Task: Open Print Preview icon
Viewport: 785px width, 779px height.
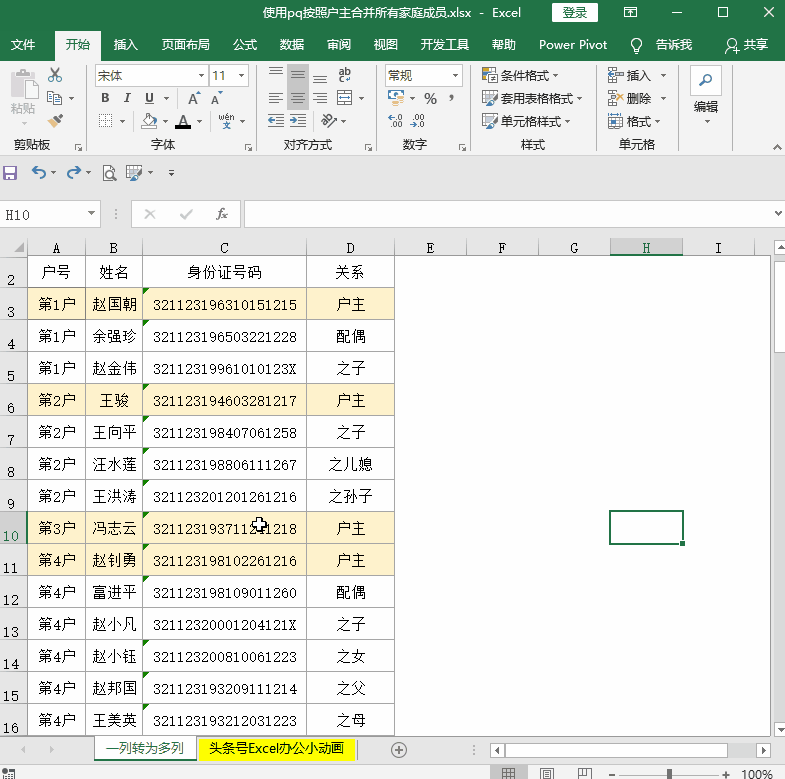Action: (109, 173)
